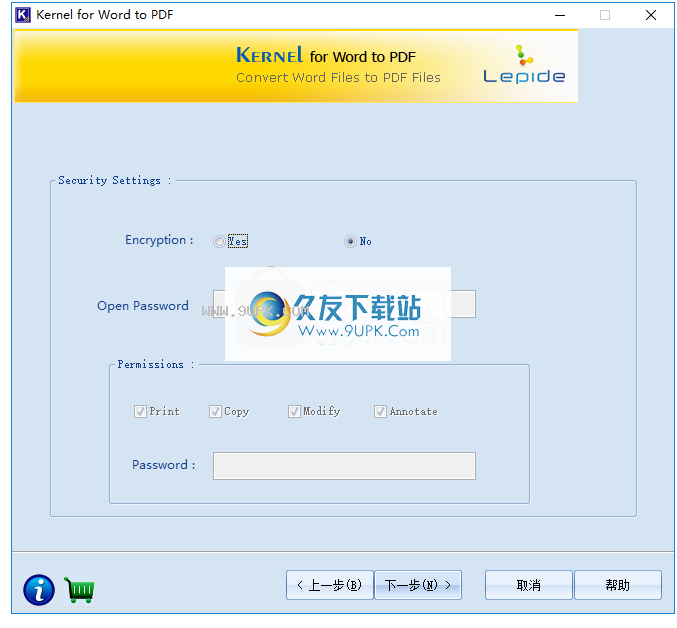
Task: Toggle the Copy permission checkbox
Action: pos(215,411)
